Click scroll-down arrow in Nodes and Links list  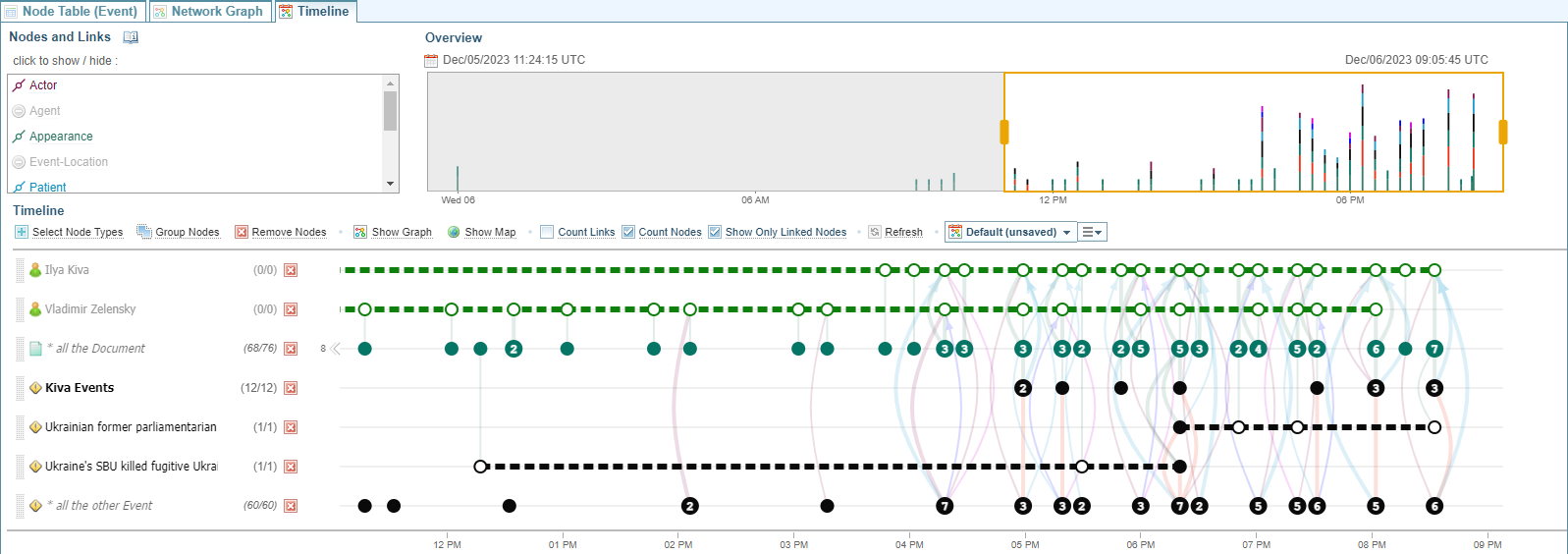tap(391, 184)
